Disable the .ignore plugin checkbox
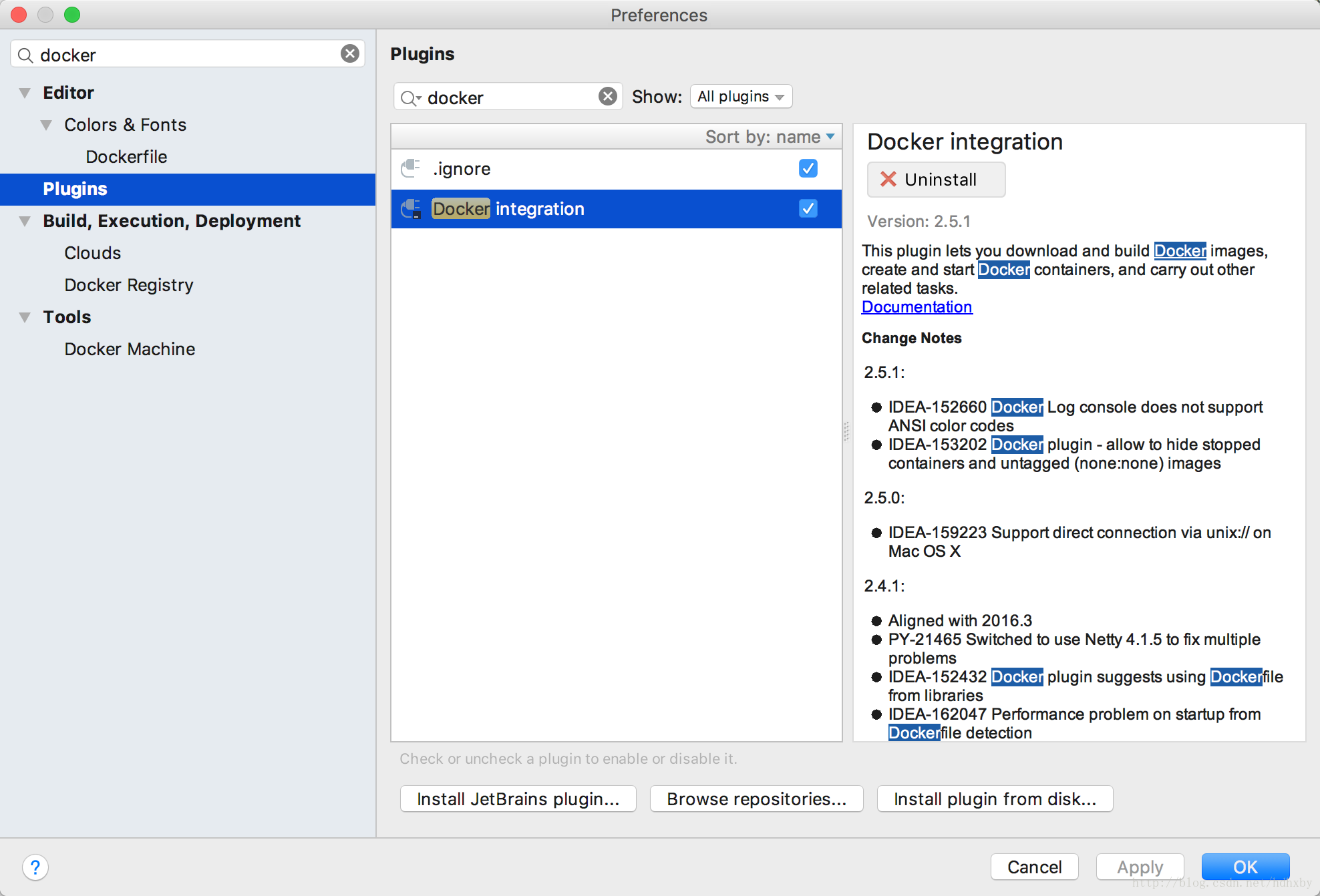The image size is (1320, 896). 808,168
